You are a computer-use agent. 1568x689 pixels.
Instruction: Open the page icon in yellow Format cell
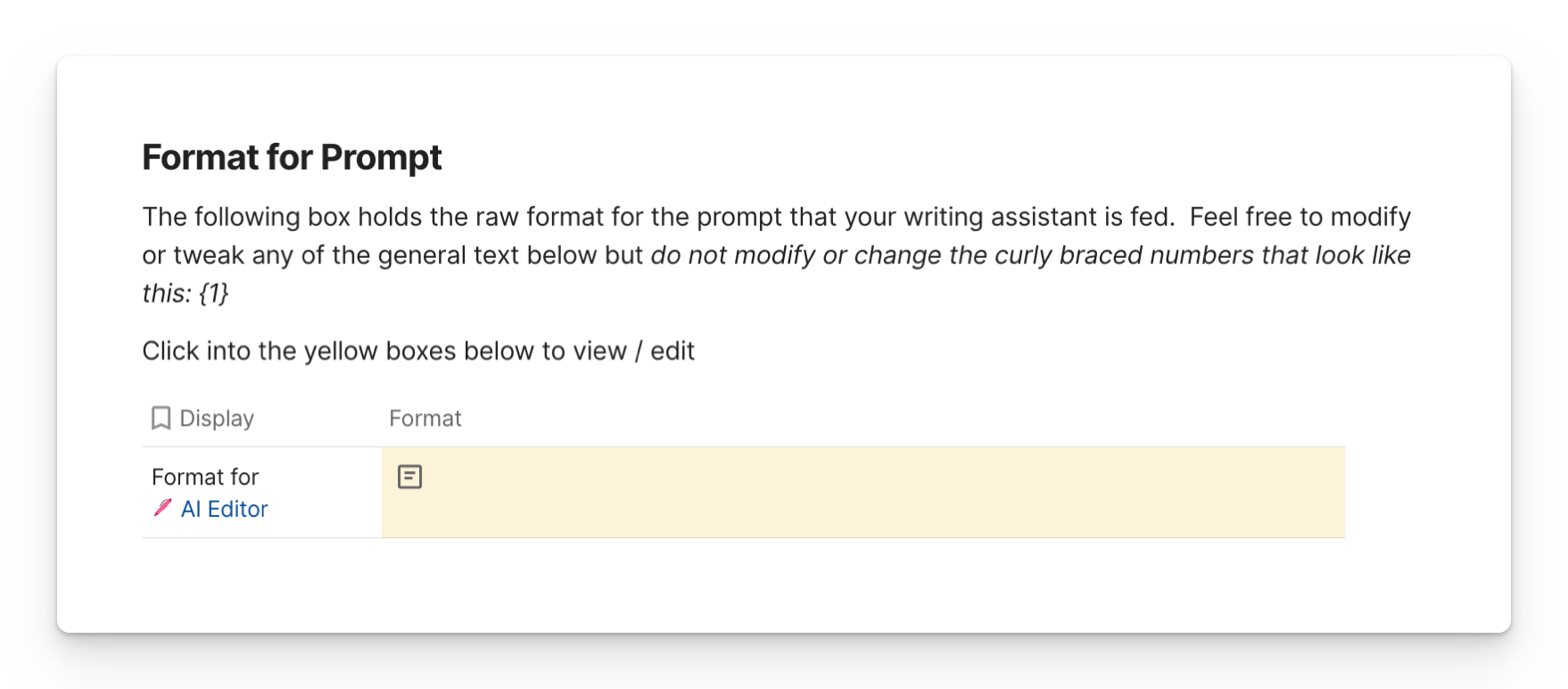pos(409,477)
